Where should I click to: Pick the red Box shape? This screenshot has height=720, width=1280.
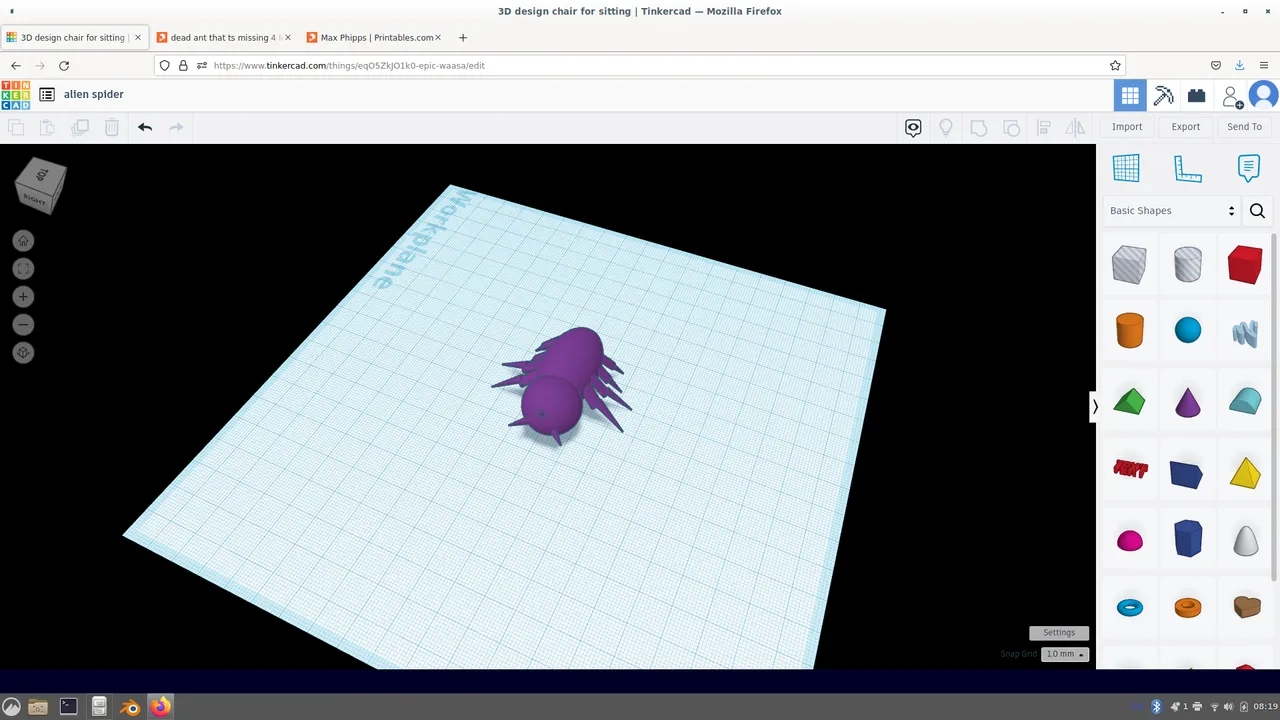point(1245,265)
